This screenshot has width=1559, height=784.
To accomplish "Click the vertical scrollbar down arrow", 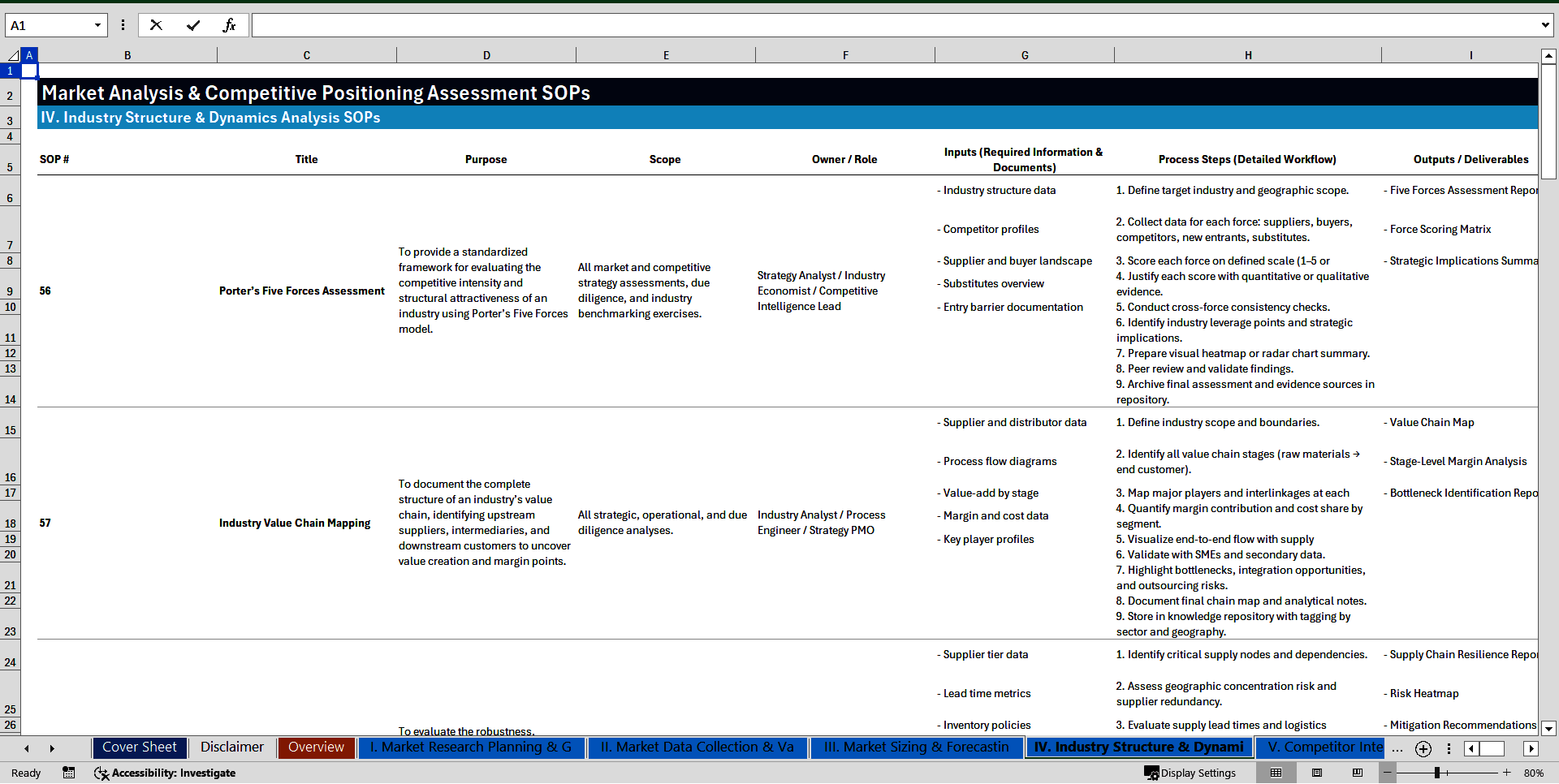I will point(1550,729).
